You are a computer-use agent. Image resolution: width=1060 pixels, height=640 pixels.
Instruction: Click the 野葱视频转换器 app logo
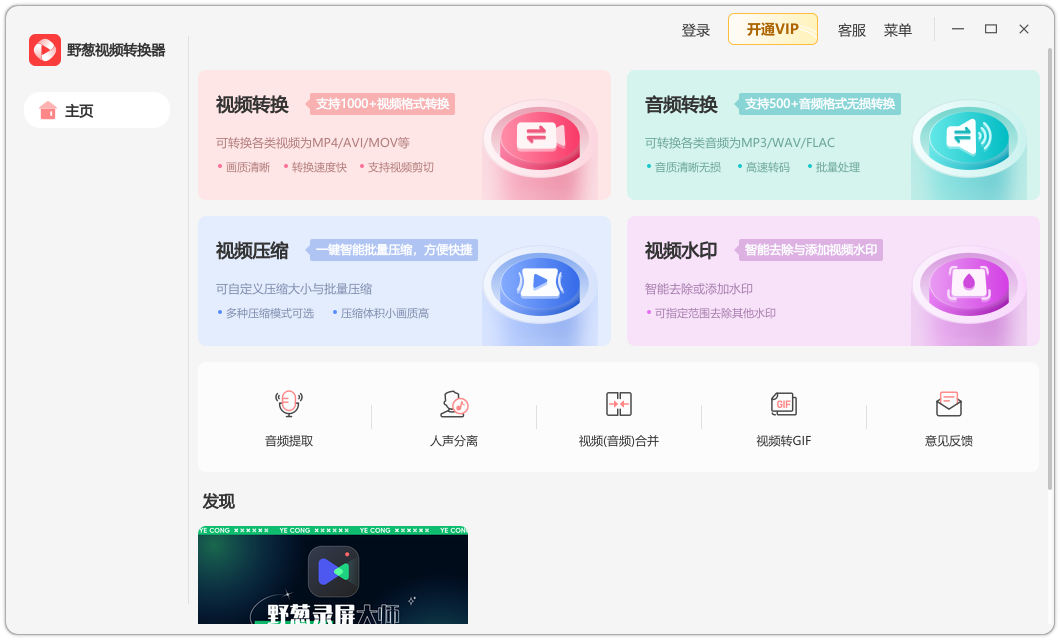(x=45, y=49)
